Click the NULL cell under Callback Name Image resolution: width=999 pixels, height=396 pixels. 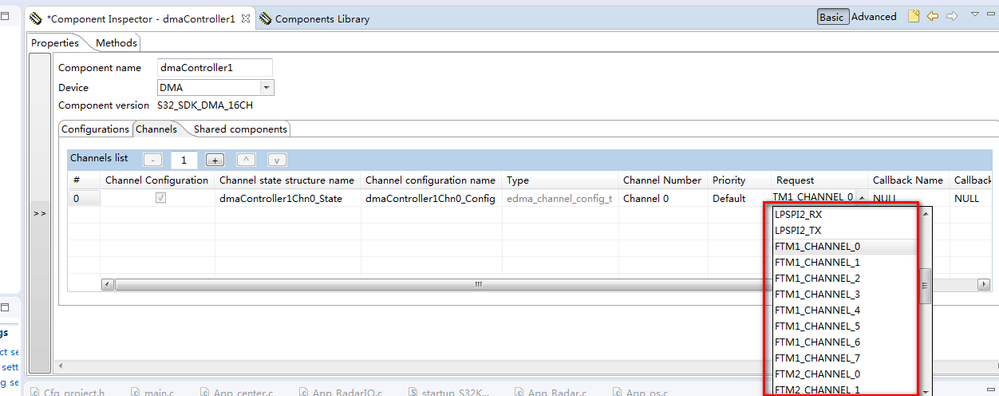tap(909, 199)
